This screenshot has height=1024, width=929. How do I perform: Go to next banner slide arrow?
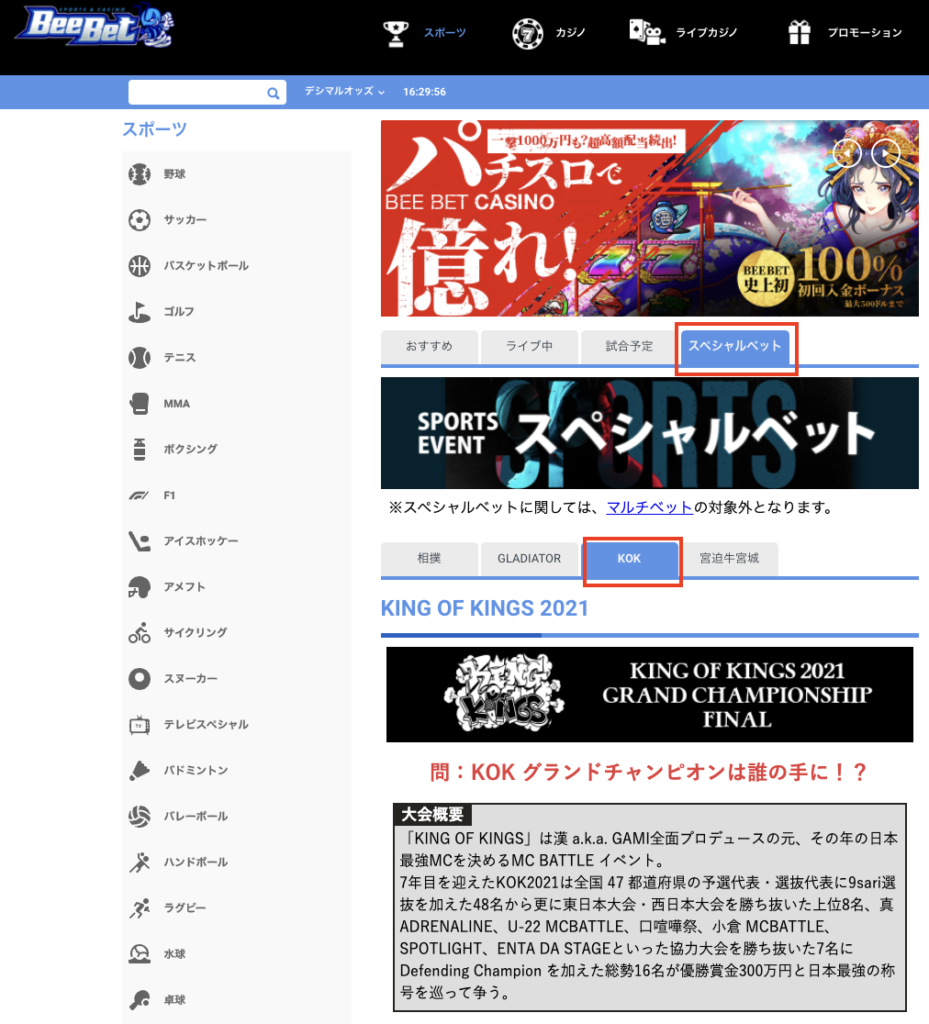click(886, 154)
